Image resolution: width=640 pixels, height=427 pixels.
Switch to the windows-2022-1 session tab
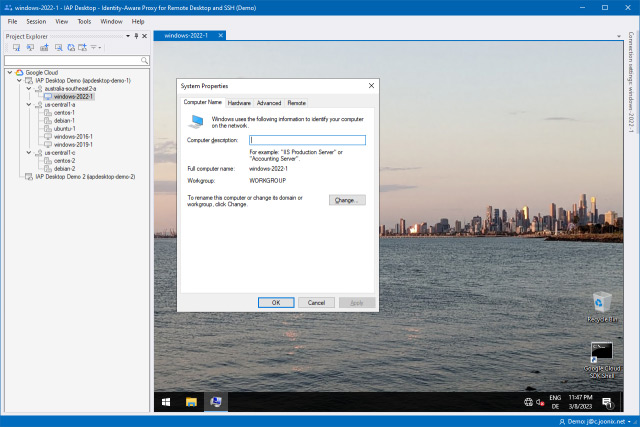click(186, 36)
